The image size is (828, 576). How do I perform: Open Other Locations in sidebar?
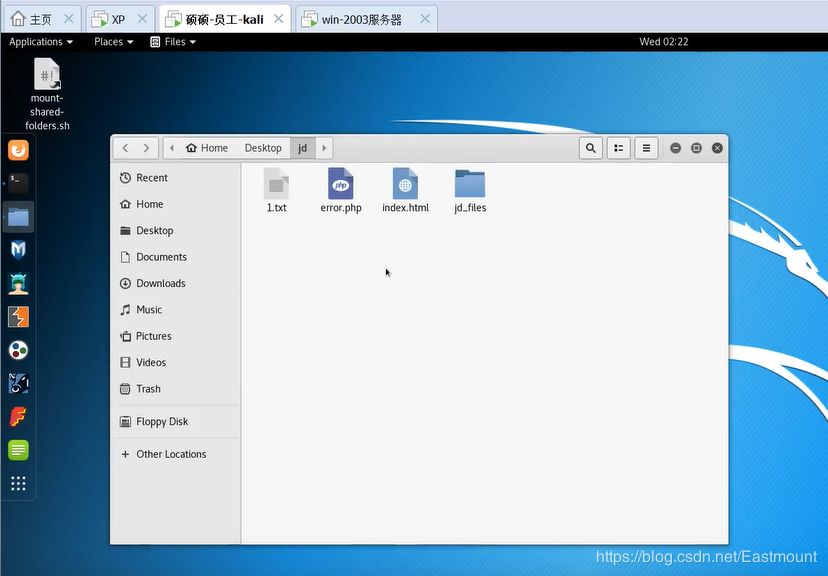coord(175,455)
